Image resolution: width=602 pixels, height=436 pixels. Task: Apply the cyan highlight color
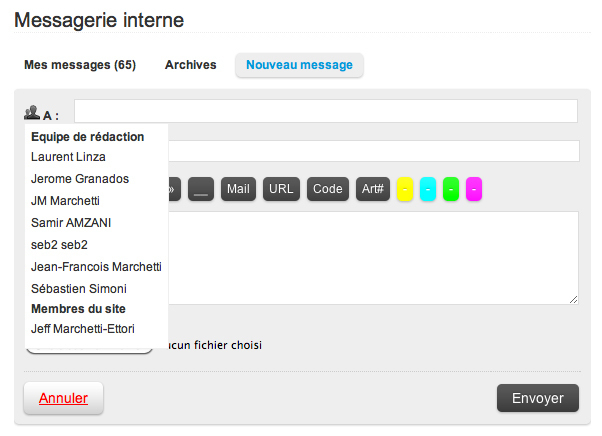[428, 189]
